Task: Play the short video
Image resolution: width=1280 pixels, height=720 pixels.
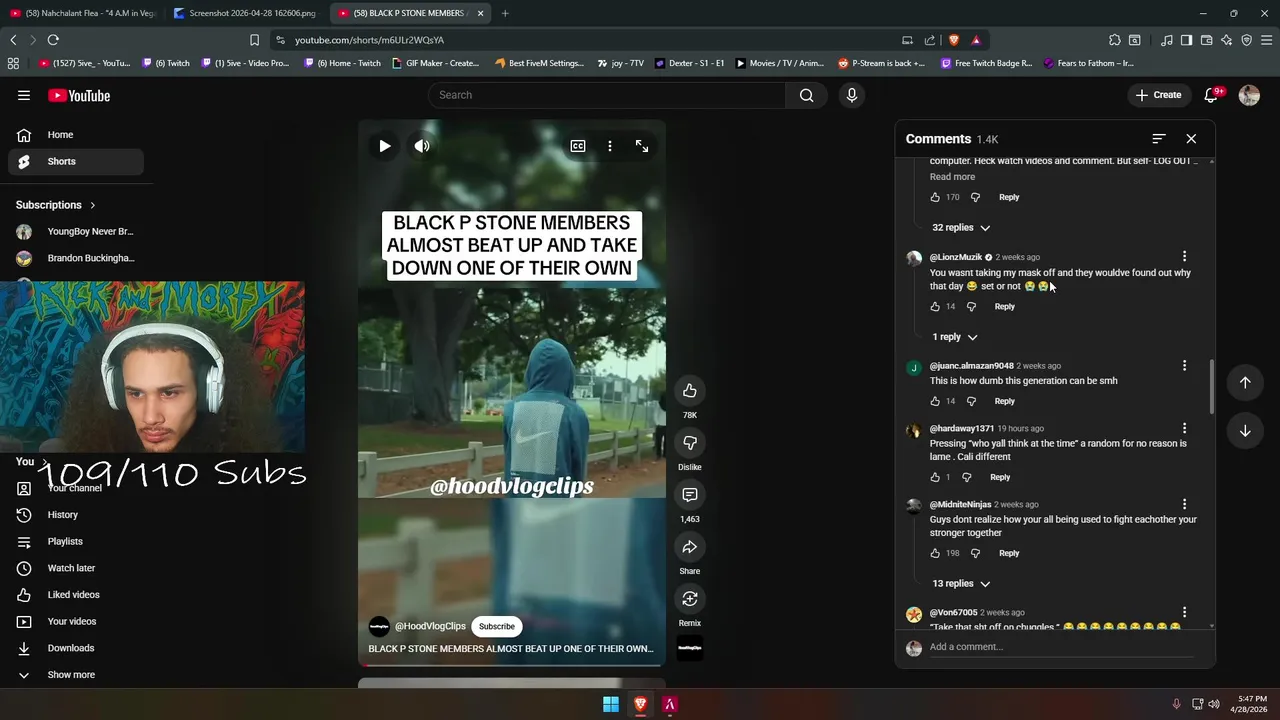Action: pos(385,146)
